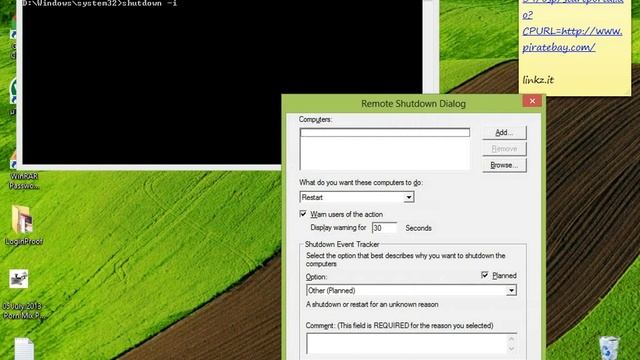Click the linkz.it text in sticky note
The image size is (640, 360).
coord(538,80)
